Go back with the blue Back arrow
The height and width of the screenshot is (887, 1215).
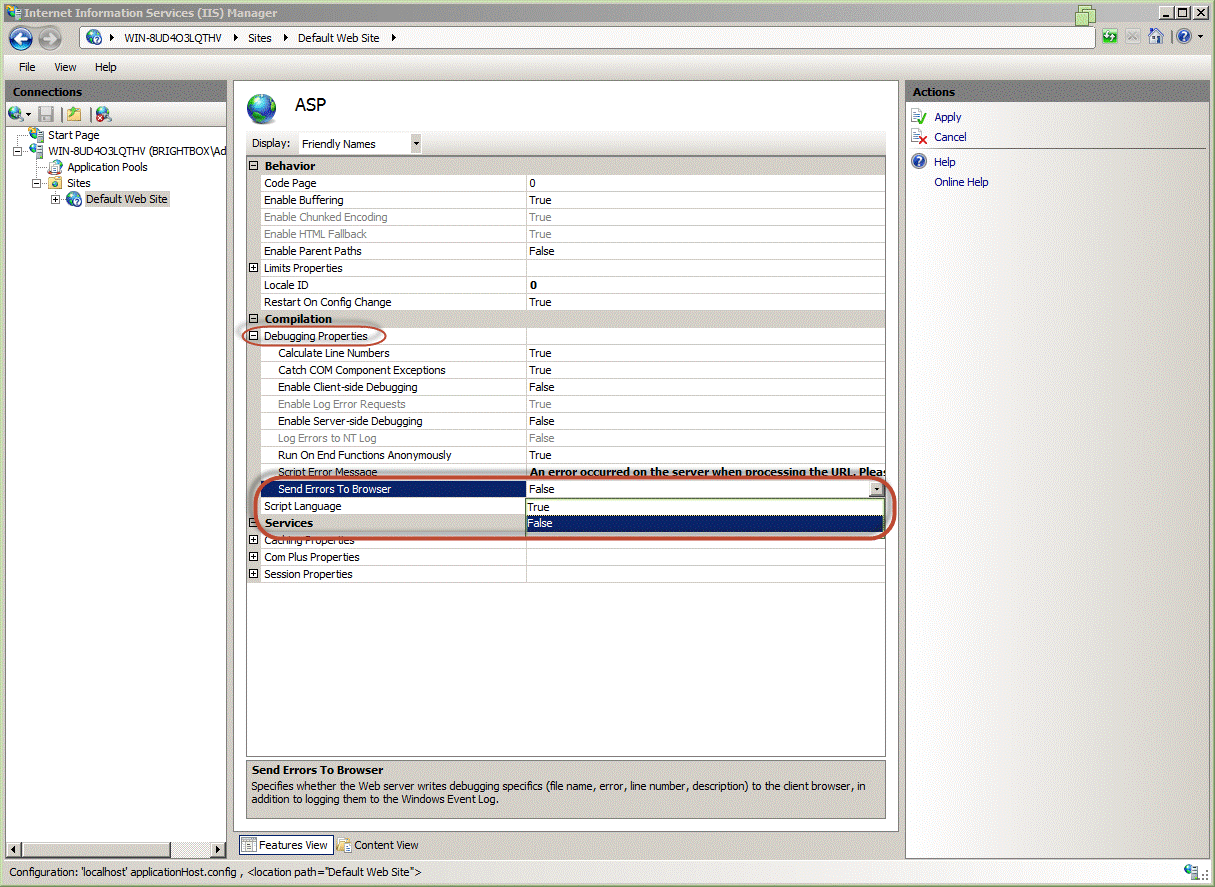[x=21, y=38]
